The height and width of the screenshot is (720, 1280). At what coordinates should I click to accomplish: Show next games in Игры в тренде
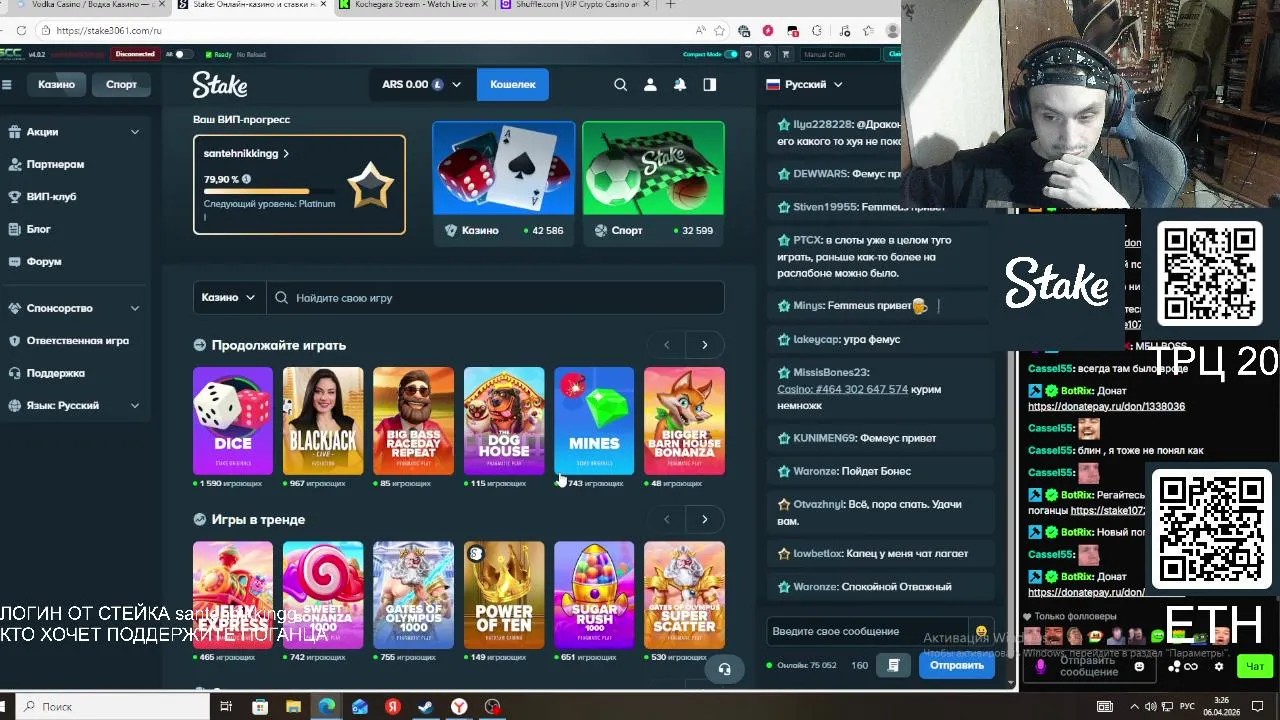(x=704, y=519)
